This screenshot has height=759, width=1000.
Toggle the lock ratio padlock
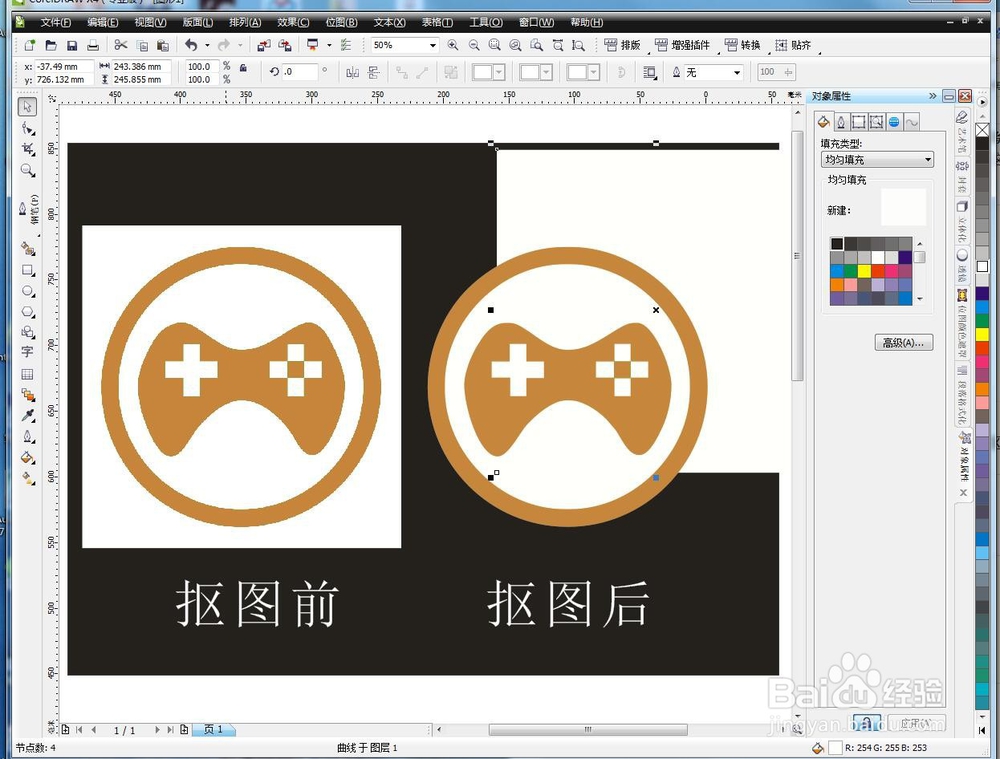coord(243,67)
